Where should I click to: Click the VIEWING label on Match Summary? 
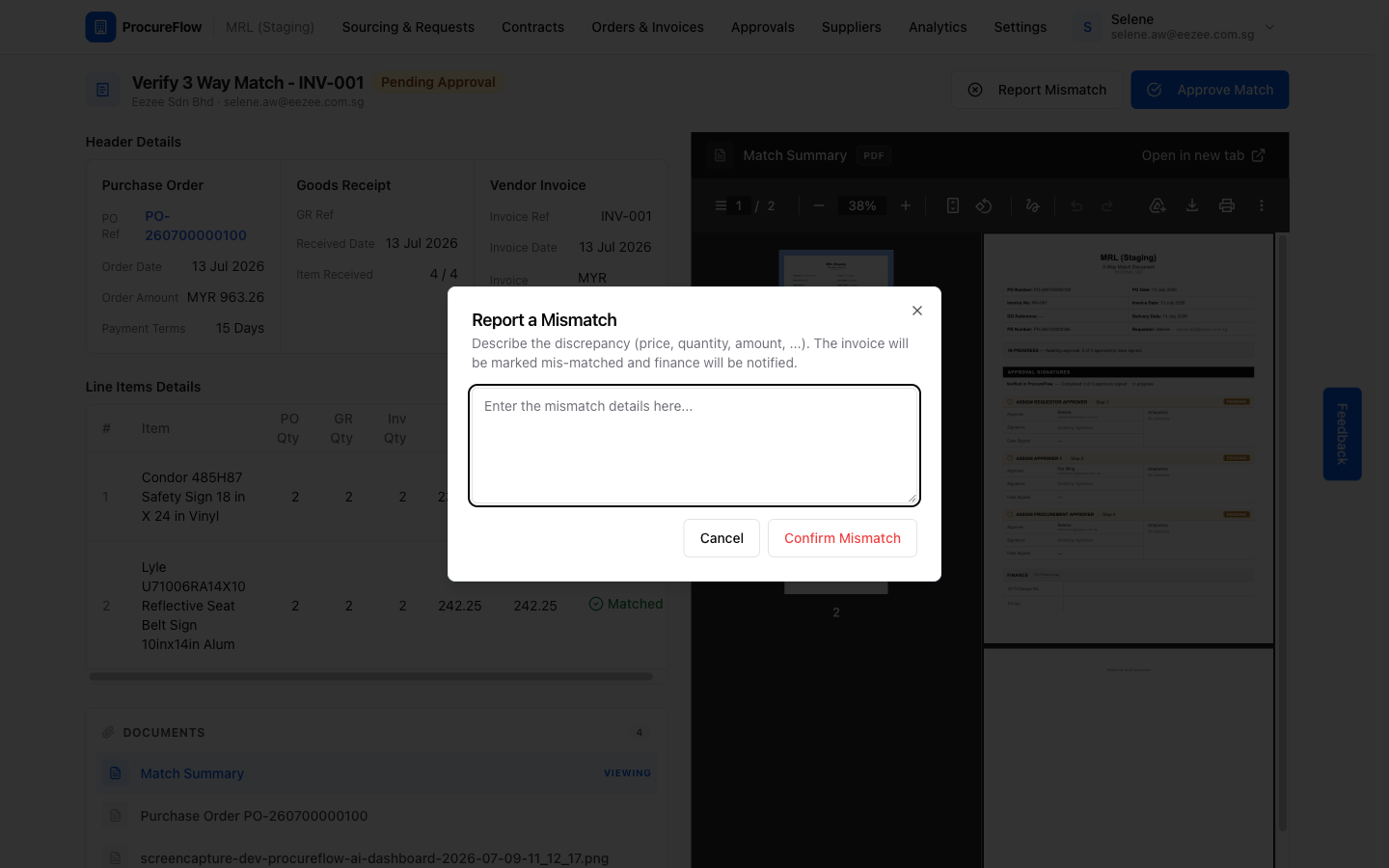pyautogui.click(x=627, y=773)
